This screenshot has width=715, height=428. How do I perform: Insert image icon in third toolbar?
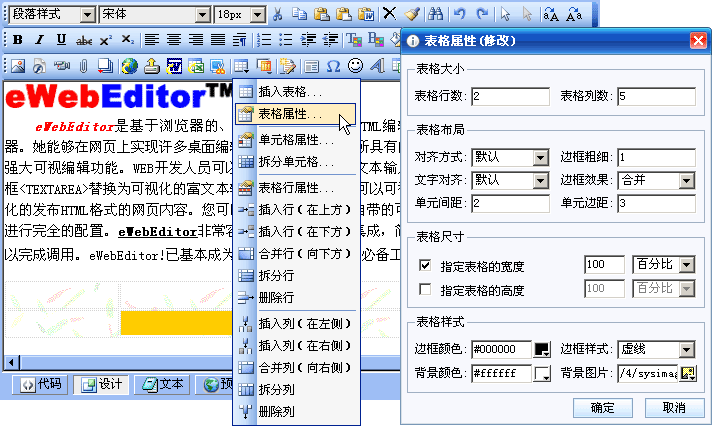[x=17, y=67]
